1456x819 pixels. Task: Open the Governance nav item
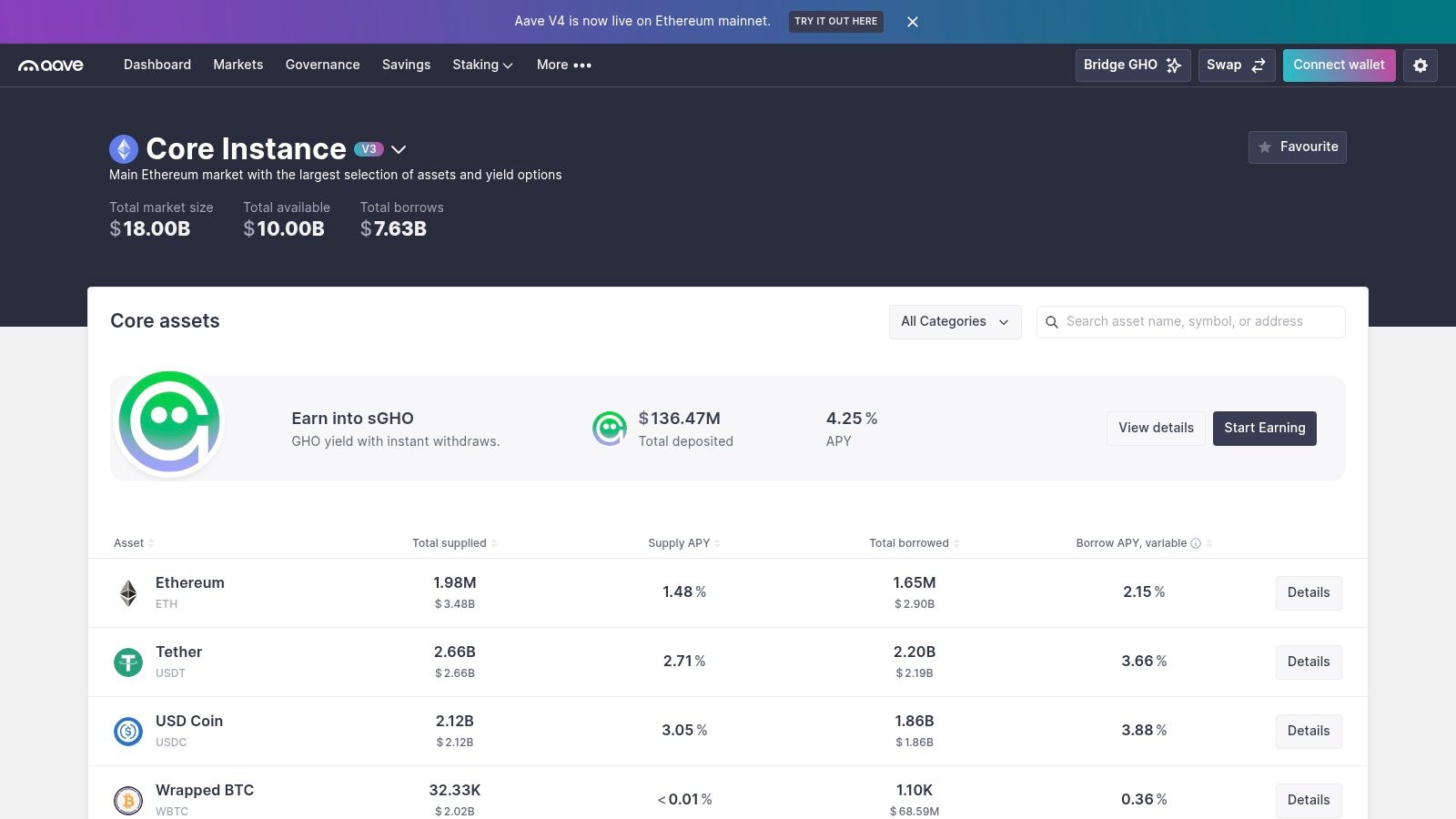(x=323, y=65)
